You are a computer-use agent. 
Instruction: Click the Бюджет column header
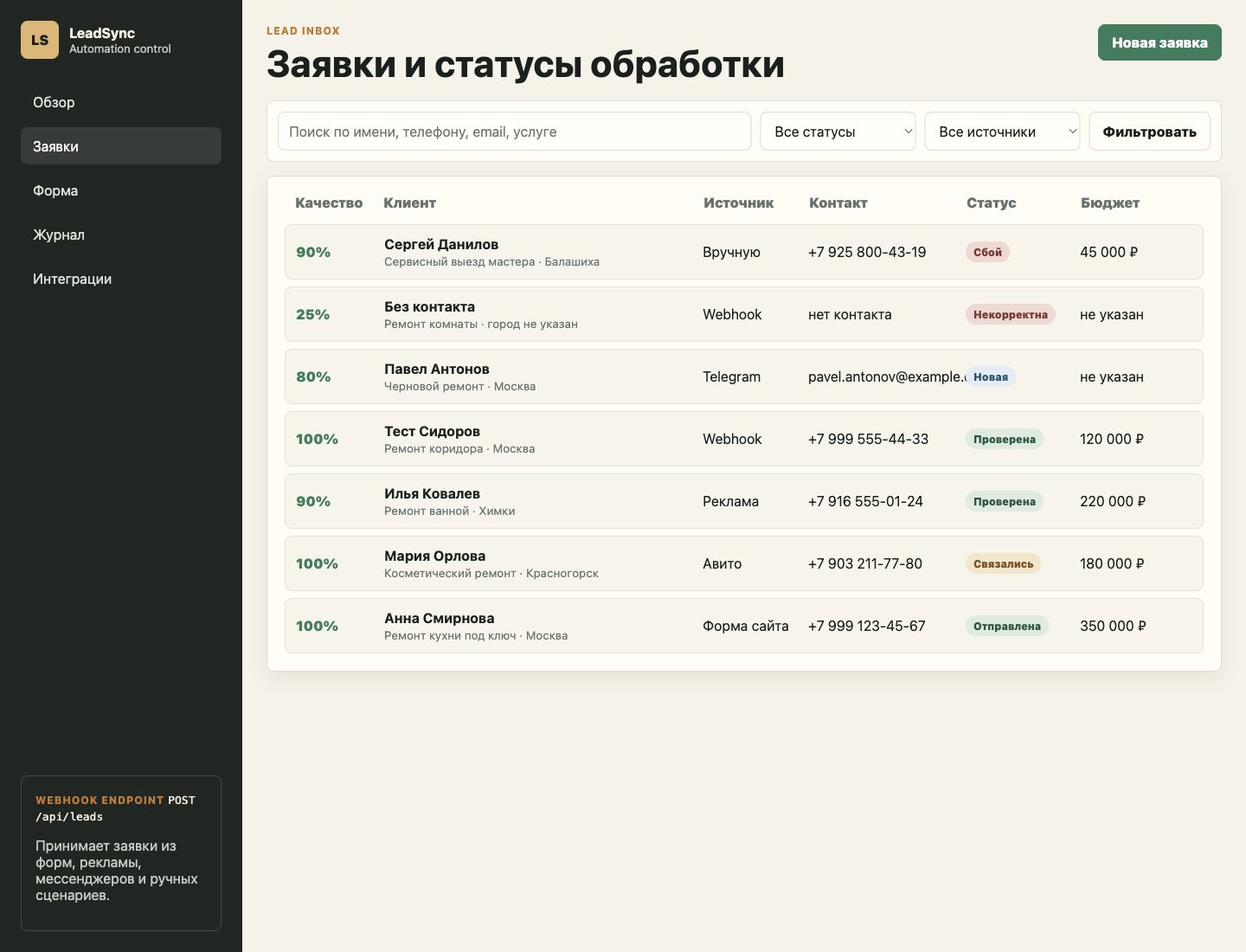pos(1109,203)
